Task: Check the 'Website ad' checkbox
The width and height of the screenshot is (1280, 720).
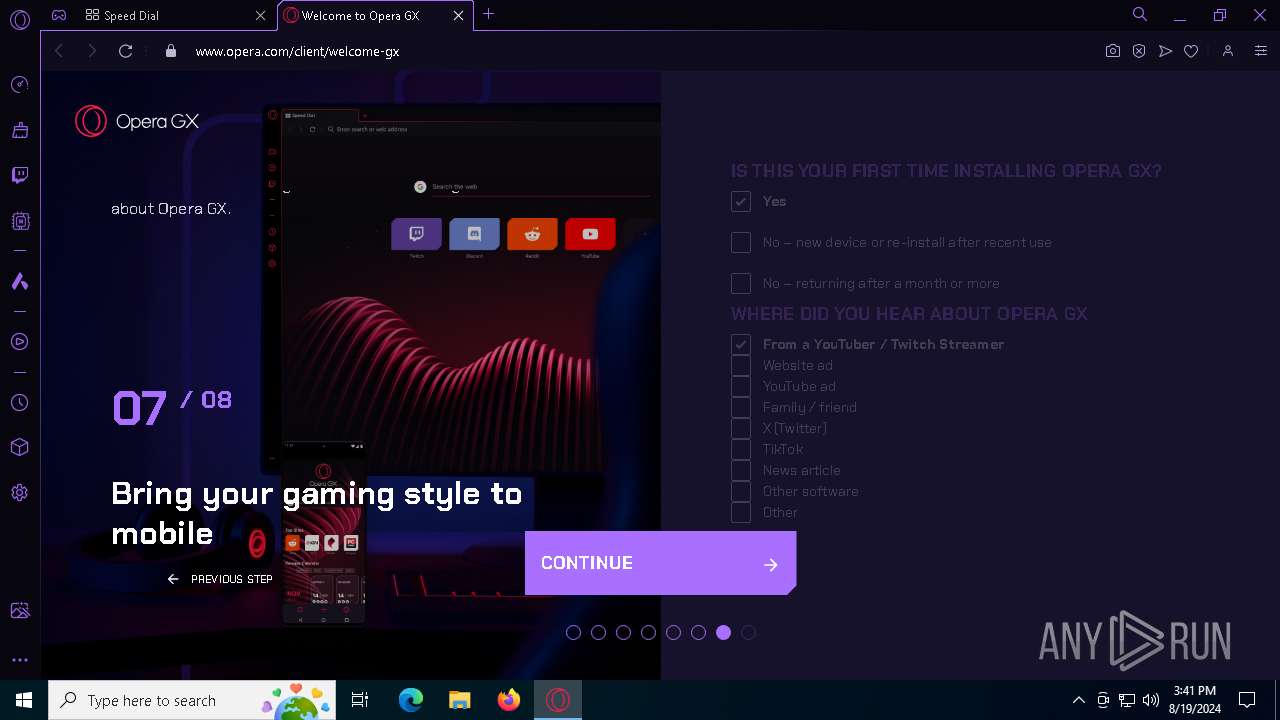Action: [740, 365]
